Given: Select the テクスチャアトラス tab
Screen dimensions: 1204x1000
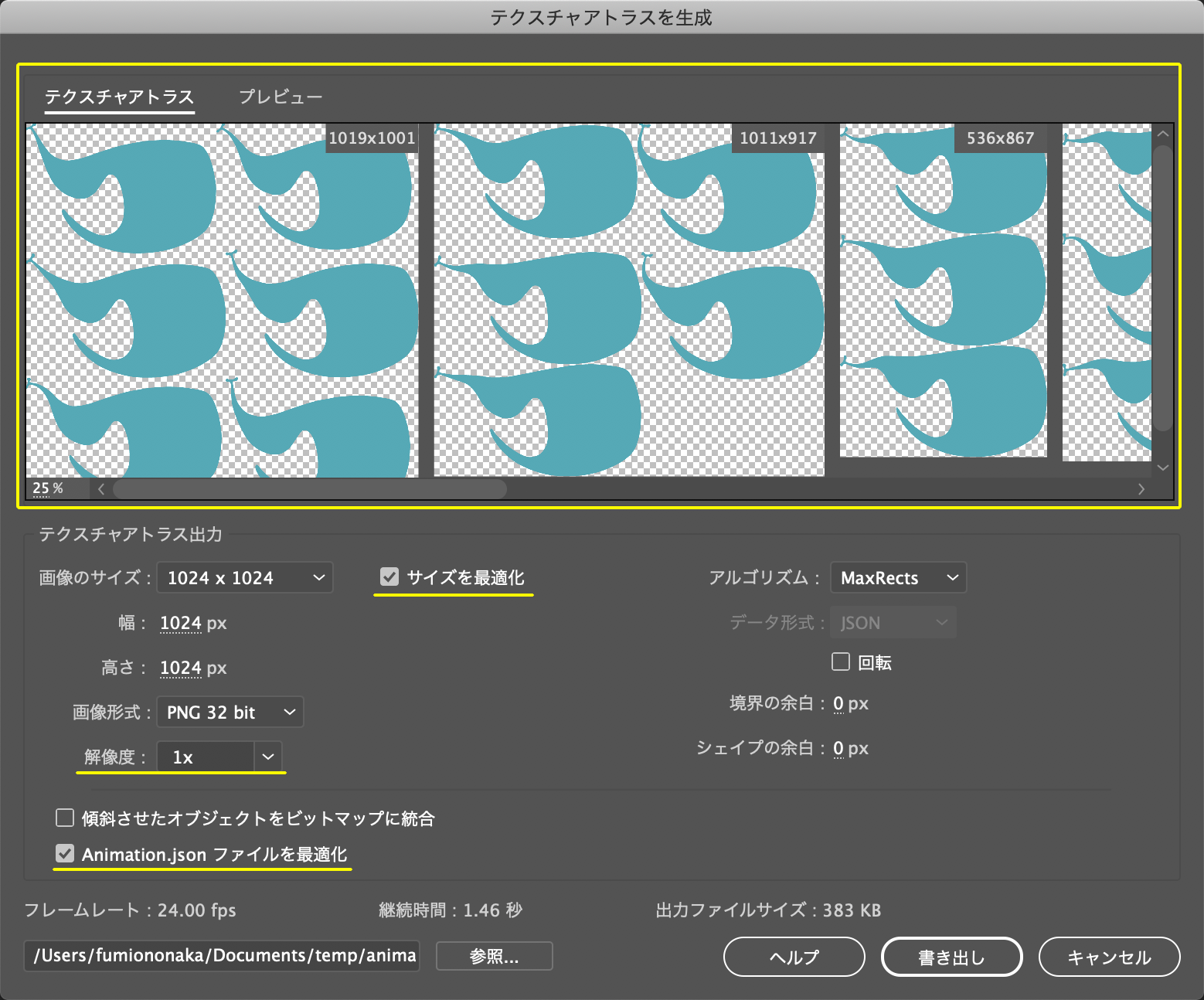Looking at the screenshot, I should [x=119, y=97].
